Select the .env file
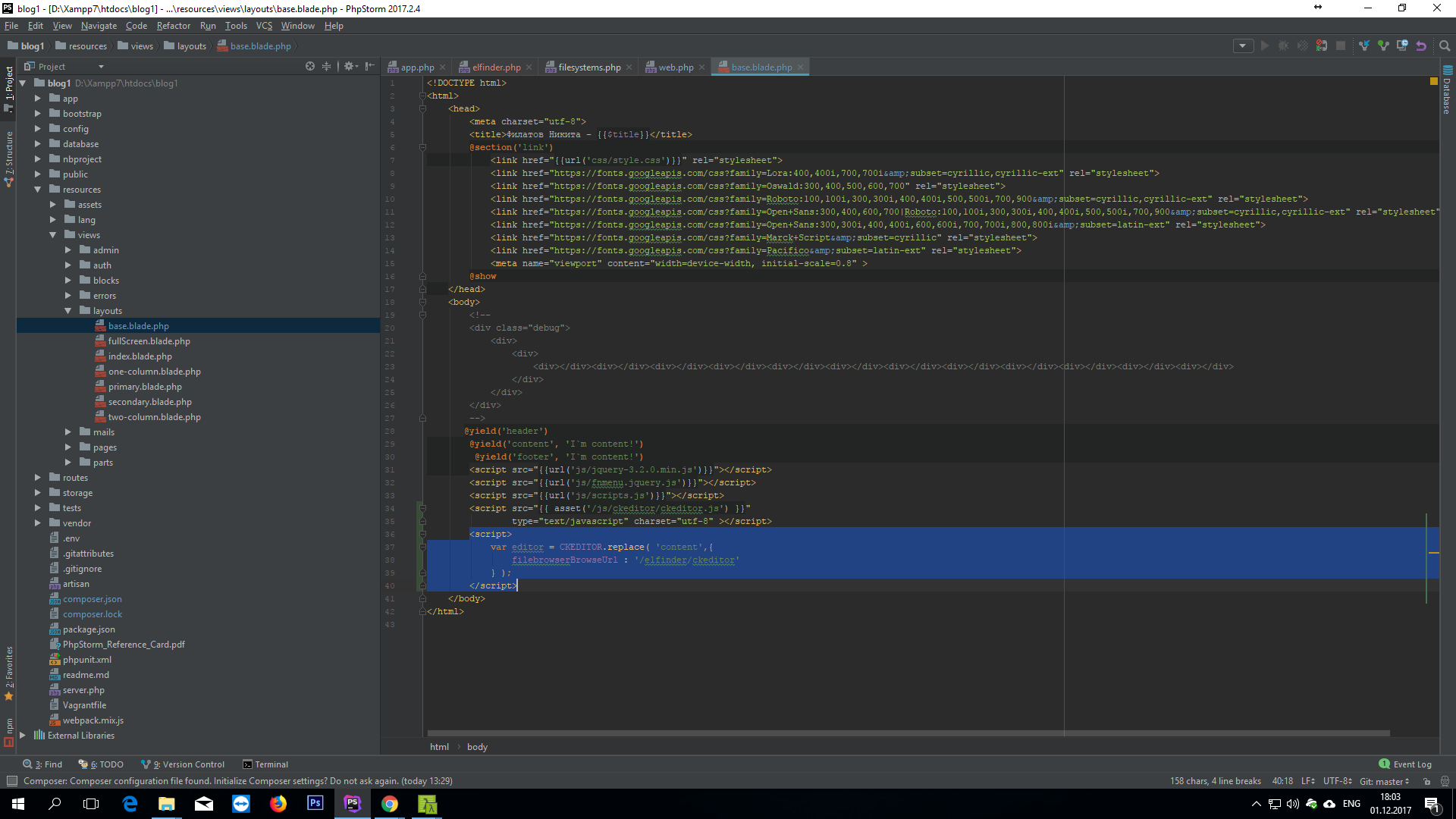 click(x=71, y=538)
